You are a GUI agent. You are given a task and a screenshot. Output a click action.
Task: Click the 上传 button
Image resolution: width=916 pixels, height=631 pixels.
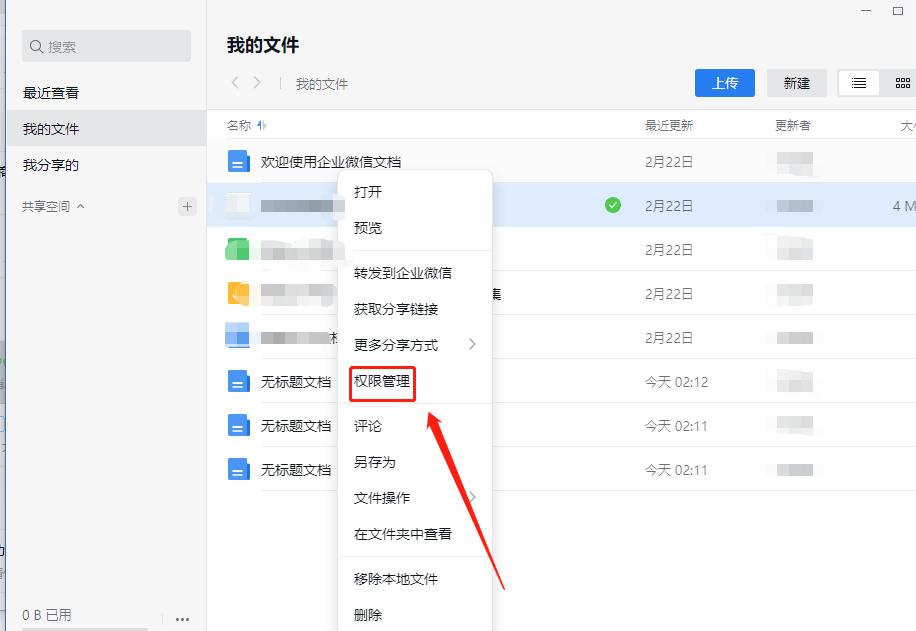(725, 83)
